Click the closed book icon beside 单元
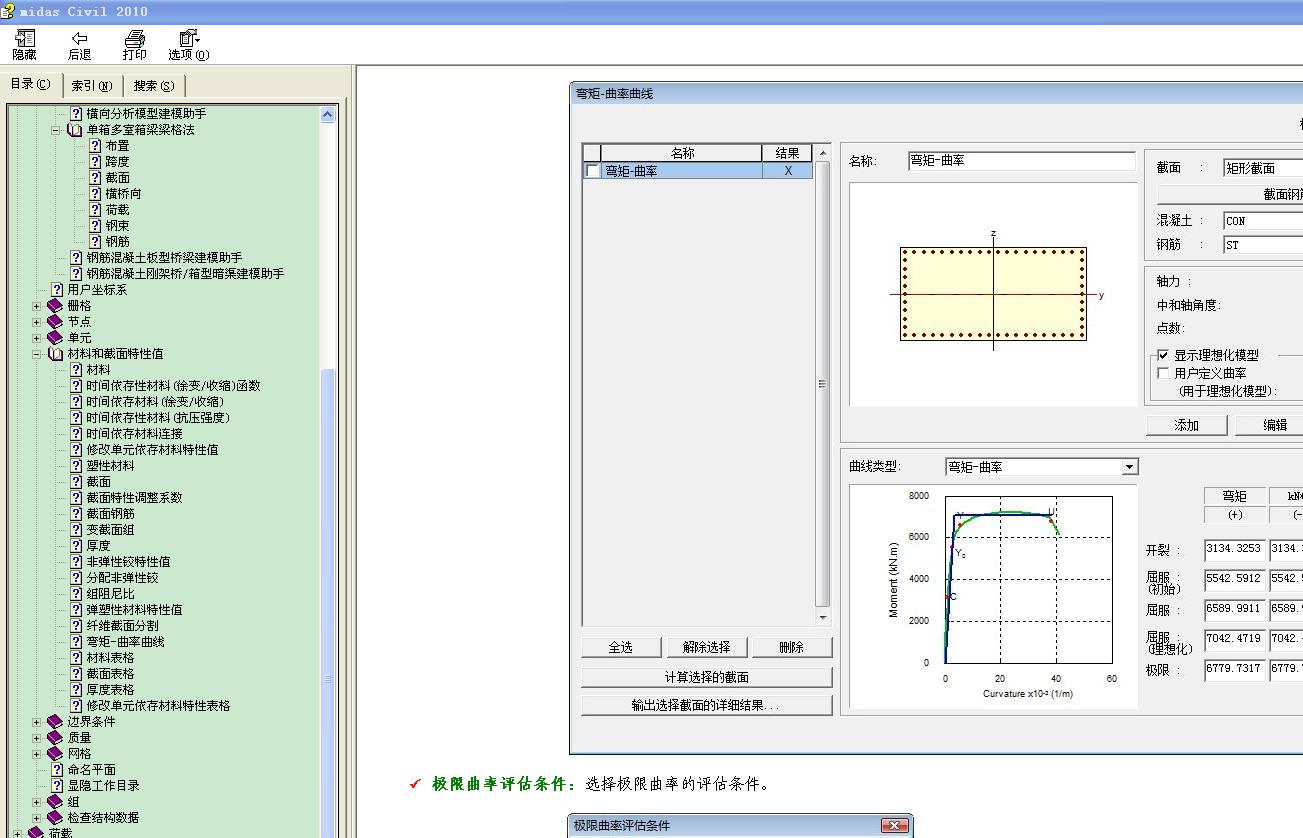 tap(55, 338)
